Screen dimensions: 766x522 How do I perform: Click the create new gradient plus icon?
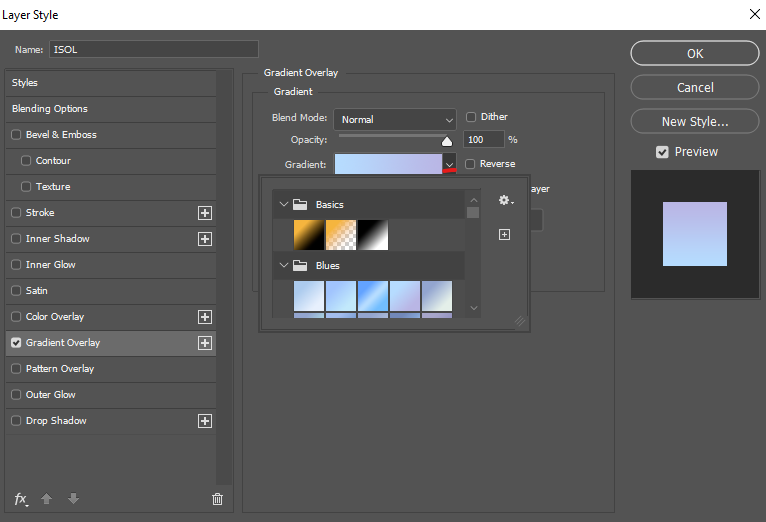tap(504, 235)
